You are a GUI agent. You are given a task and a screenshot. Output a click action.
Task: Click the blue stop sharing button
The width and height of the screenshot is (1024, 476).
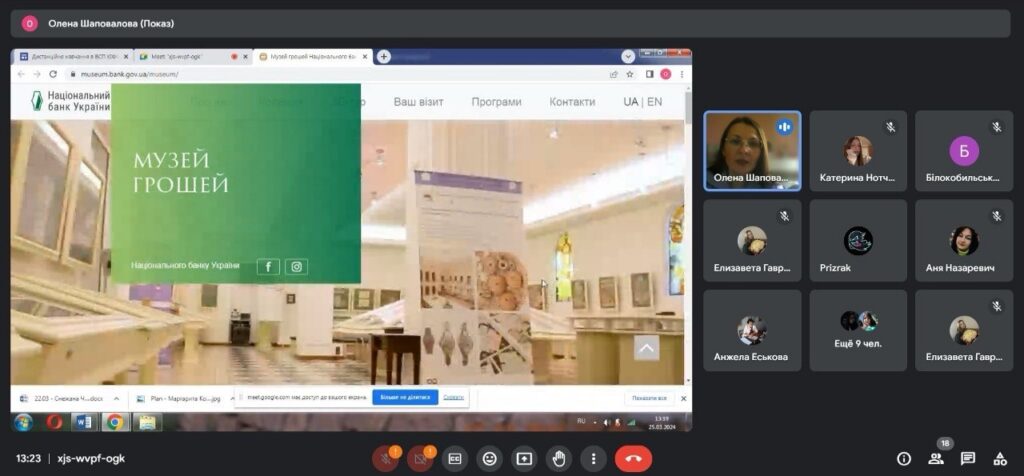click(x=405, y=397)
